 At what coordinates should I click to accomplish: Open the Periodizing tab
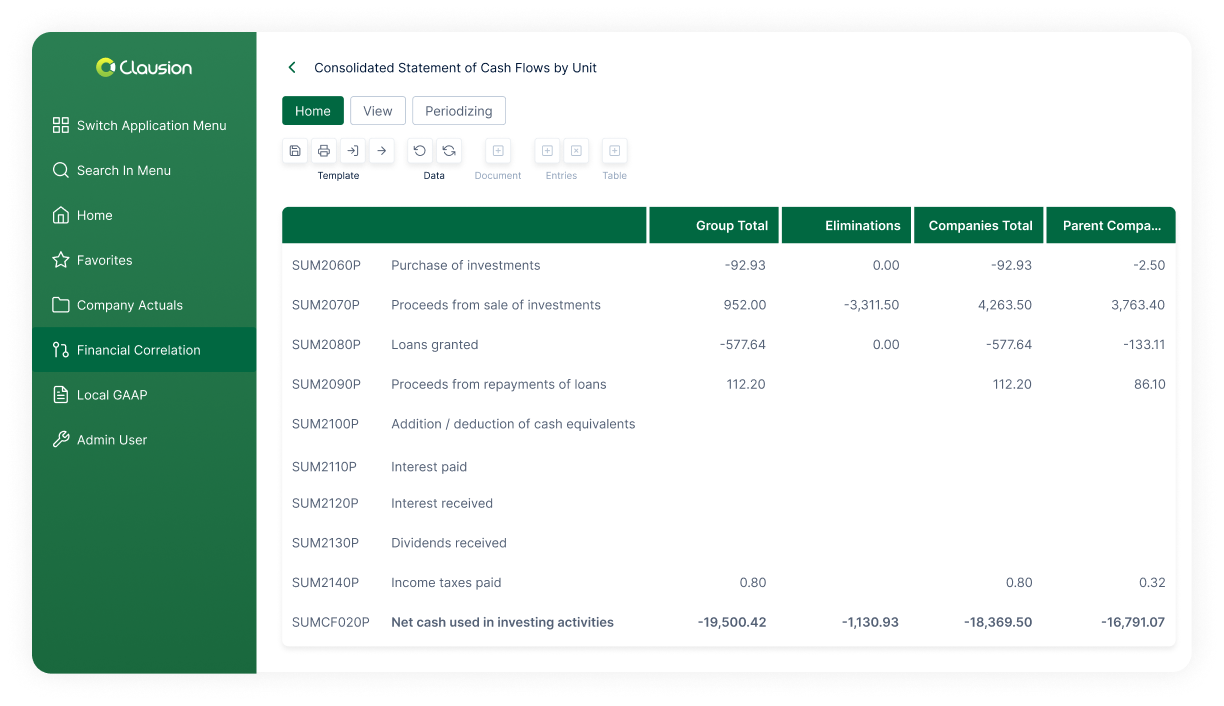[458, 111]
